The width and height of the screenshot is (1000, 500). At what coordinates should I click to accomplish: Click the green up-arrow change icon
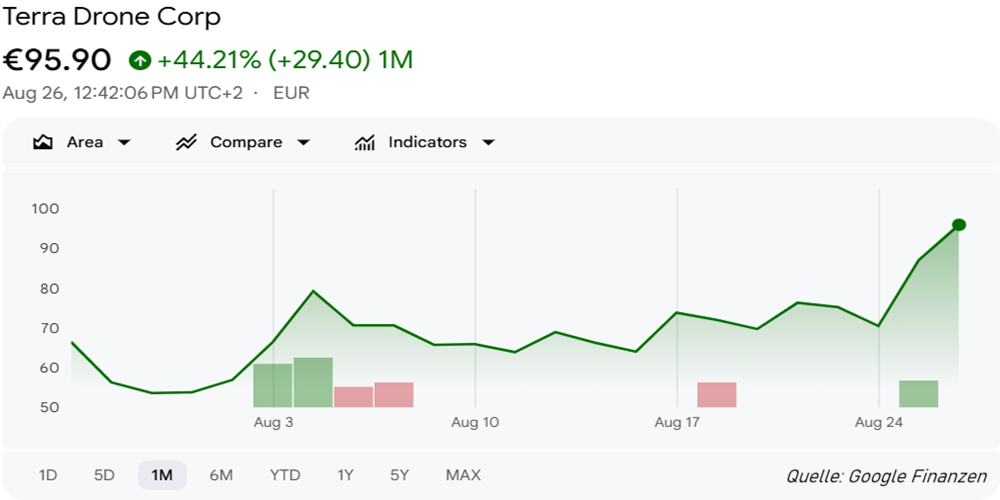click(x=140, y=61)
